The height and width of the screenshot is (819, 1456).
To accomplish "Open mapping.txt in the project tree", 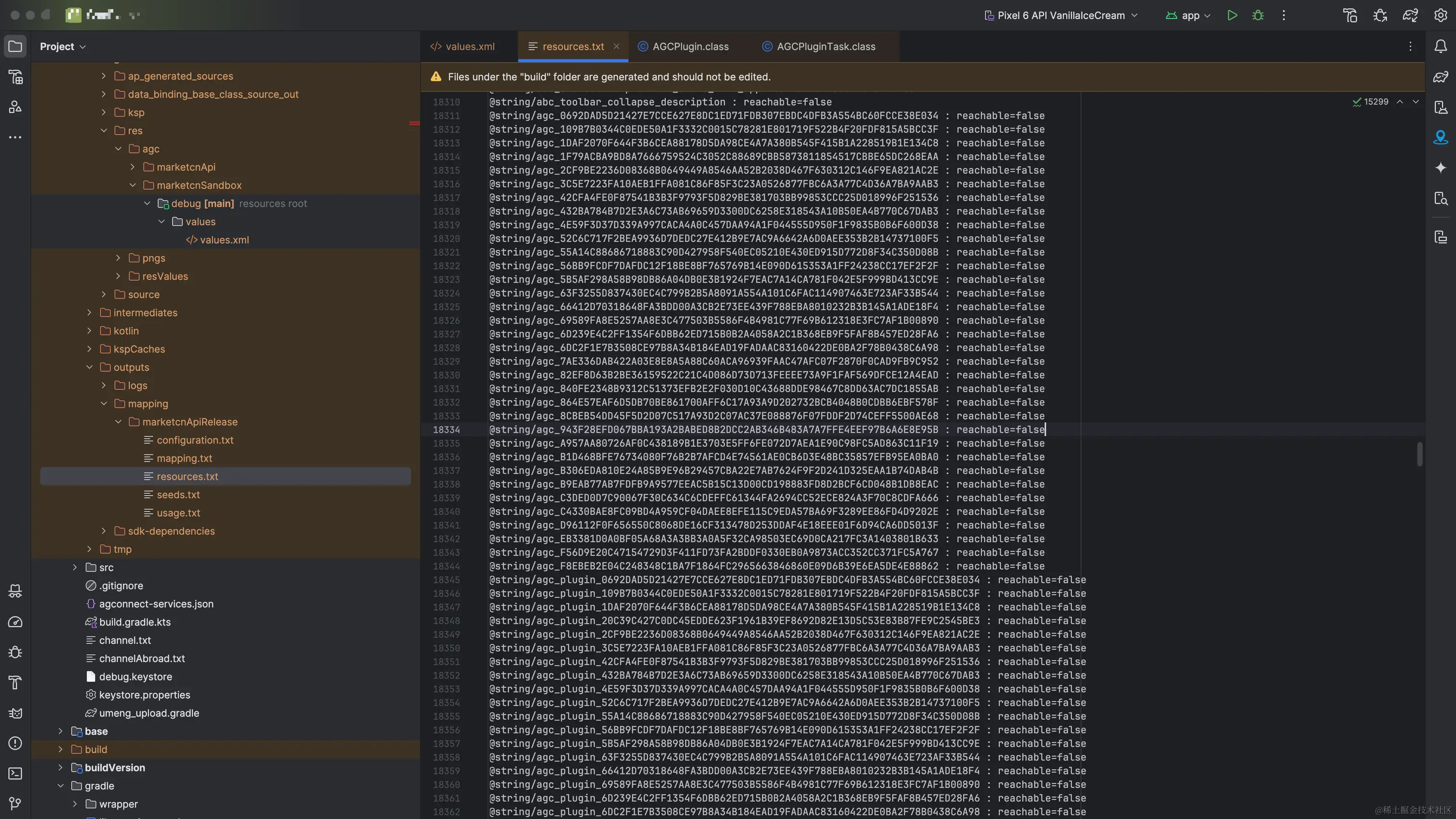I will 184,458.
